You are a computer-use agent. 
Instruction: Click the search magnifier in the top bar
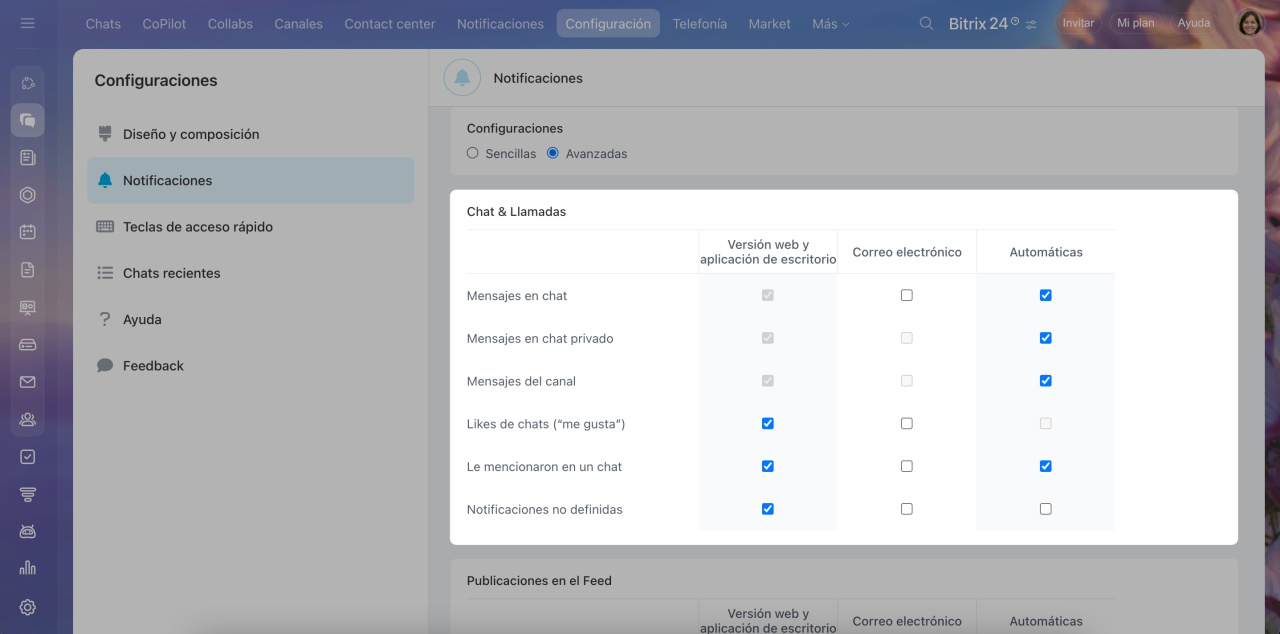[x=926, y=23]
